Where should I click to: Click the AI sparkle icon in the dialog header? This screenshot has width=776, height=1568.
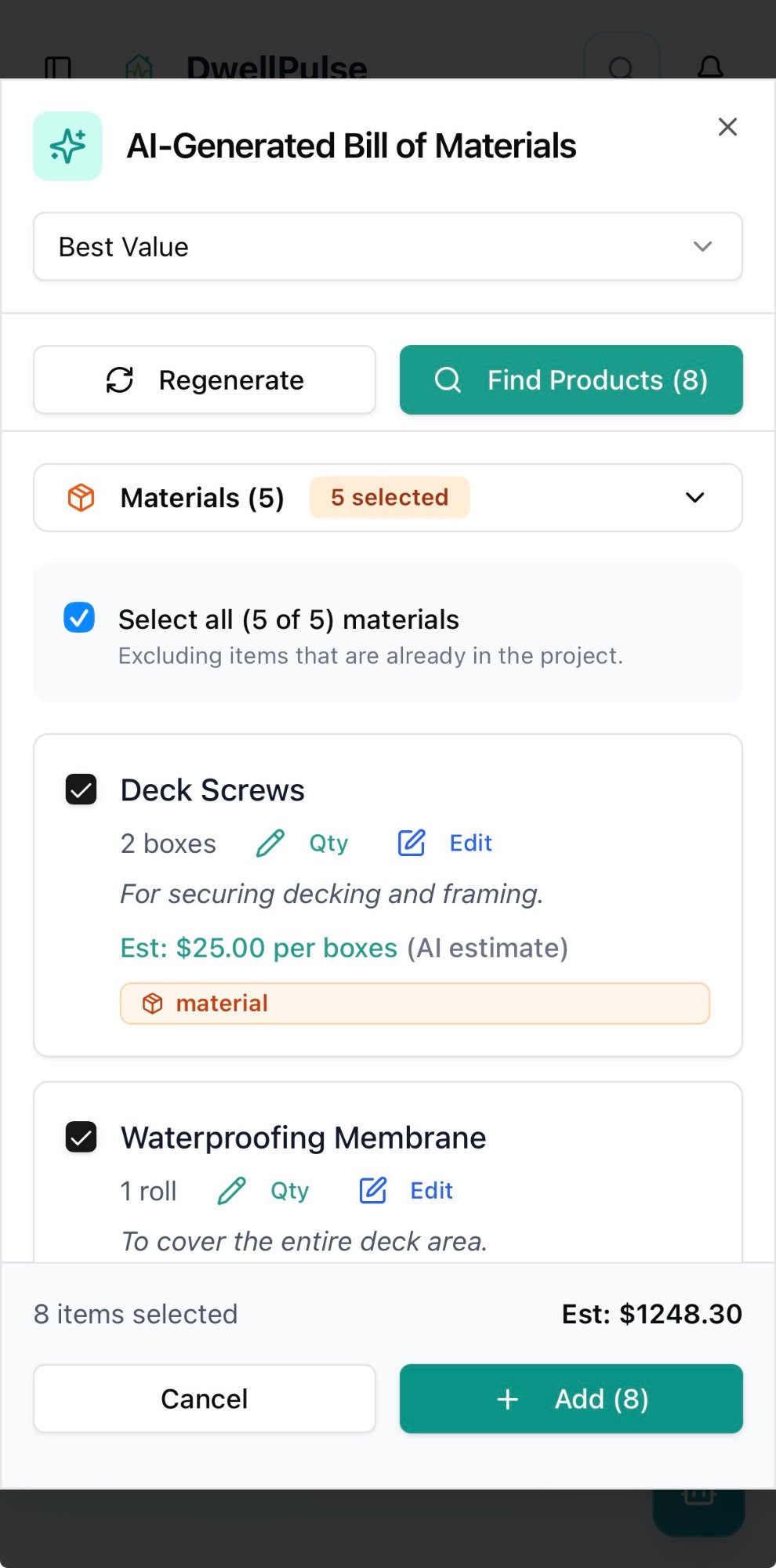(67, 146)
